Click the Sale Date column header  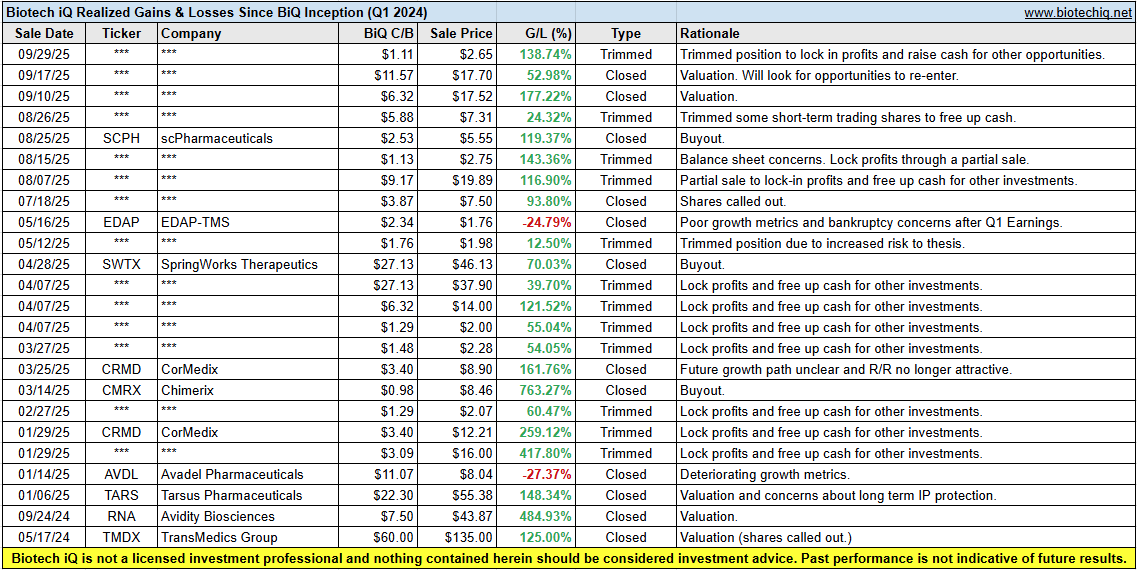41,33
